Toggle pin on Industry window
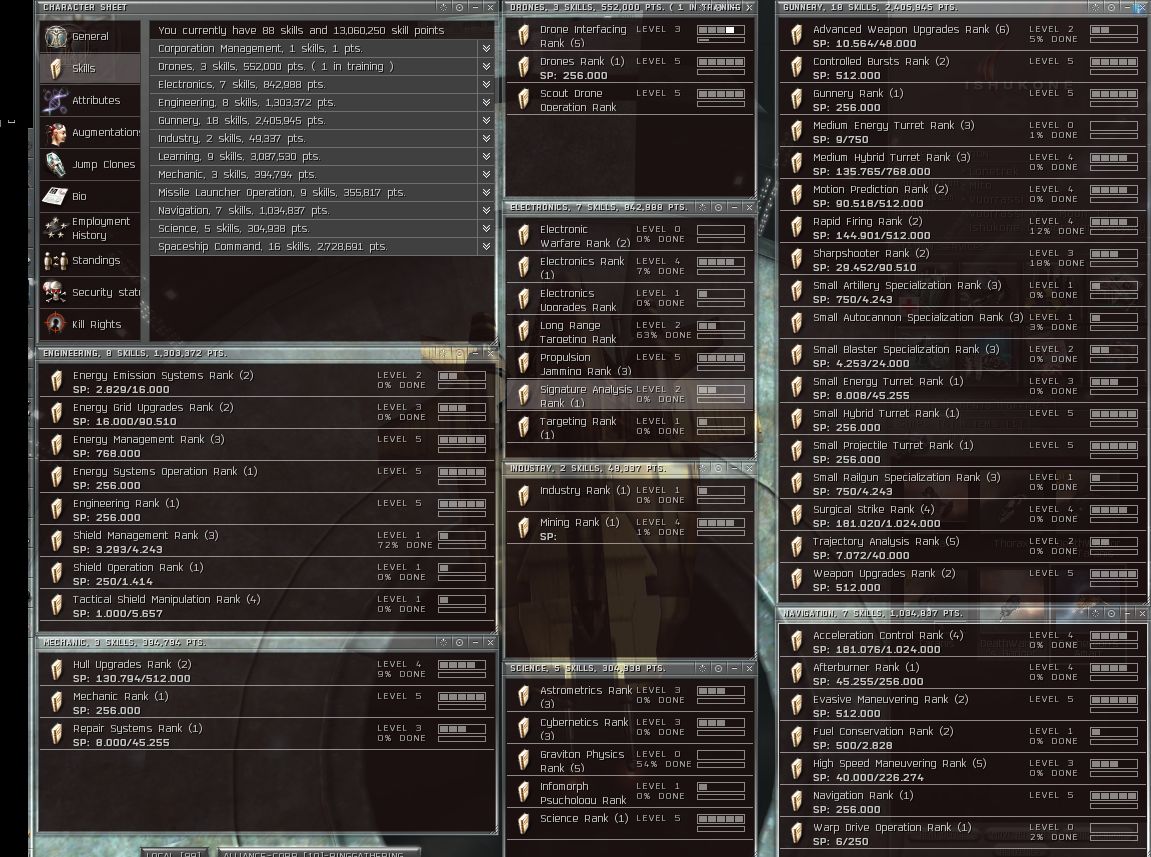The height and width of the screenshot is (857, 1151). tap(719, 469)
